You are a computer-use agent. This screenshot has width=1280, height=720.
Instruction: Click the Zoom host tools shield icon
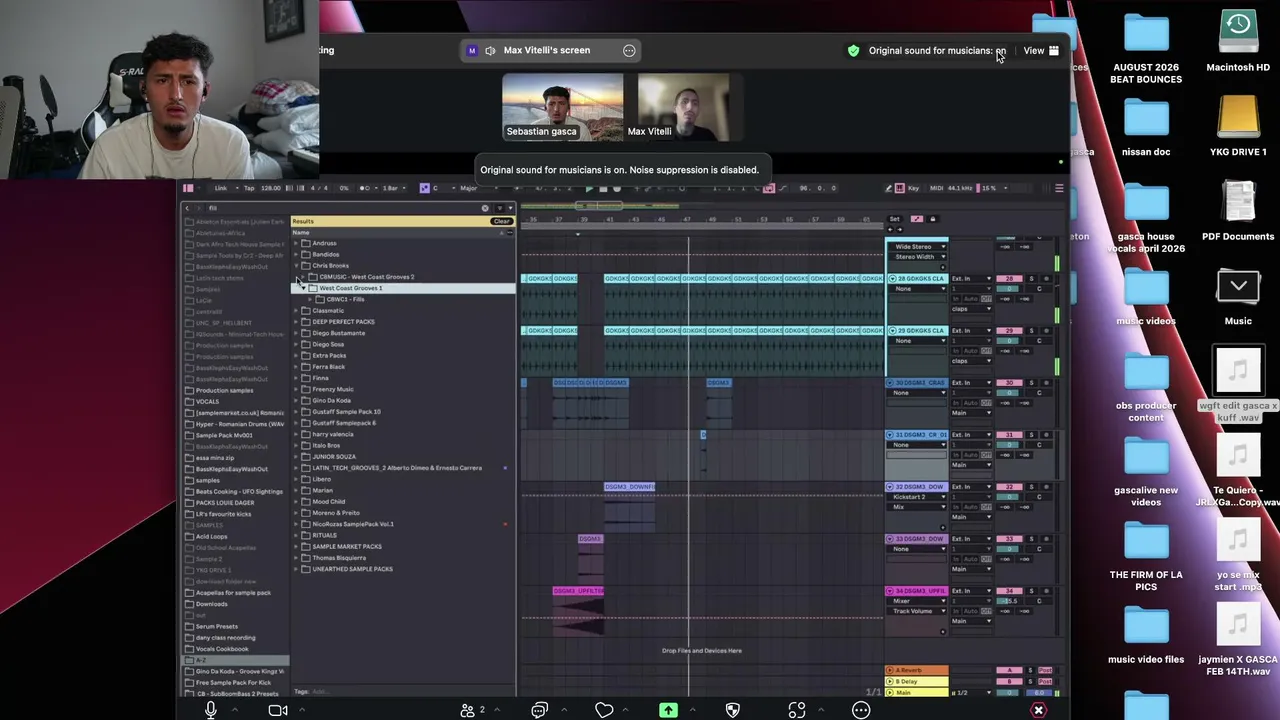coord(733,710)
